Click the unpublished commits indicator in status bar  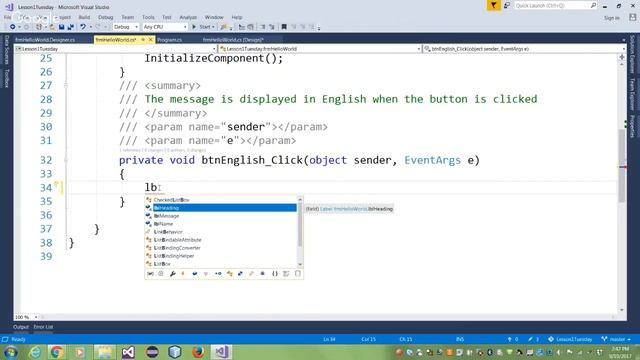(513, 339)
